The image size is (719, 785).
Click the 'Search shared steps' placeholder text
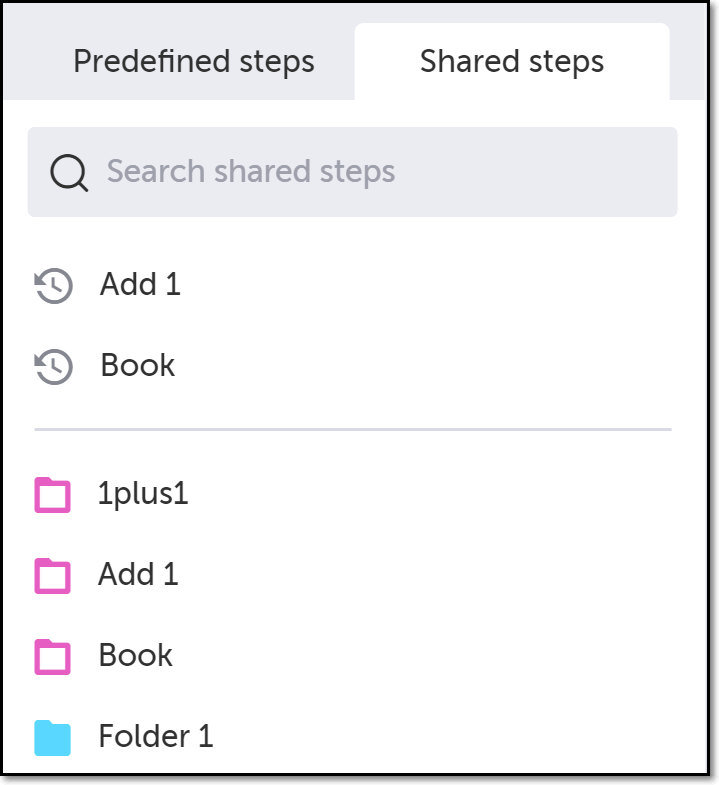tap(251, 172)
